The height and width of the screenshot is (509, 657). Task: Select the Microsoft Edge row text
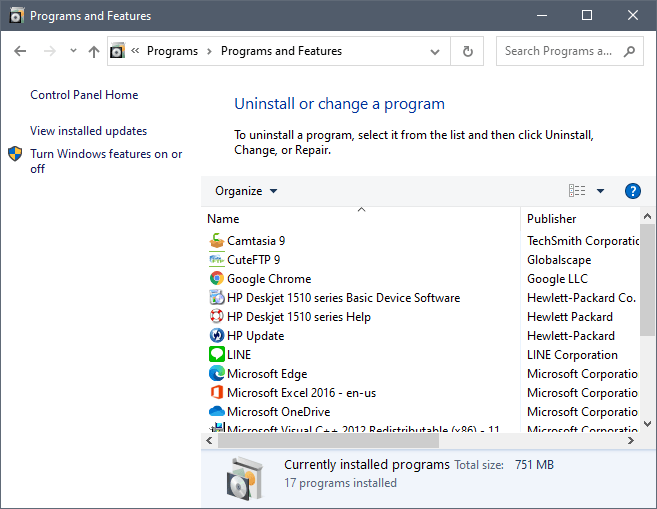[267, 374]
